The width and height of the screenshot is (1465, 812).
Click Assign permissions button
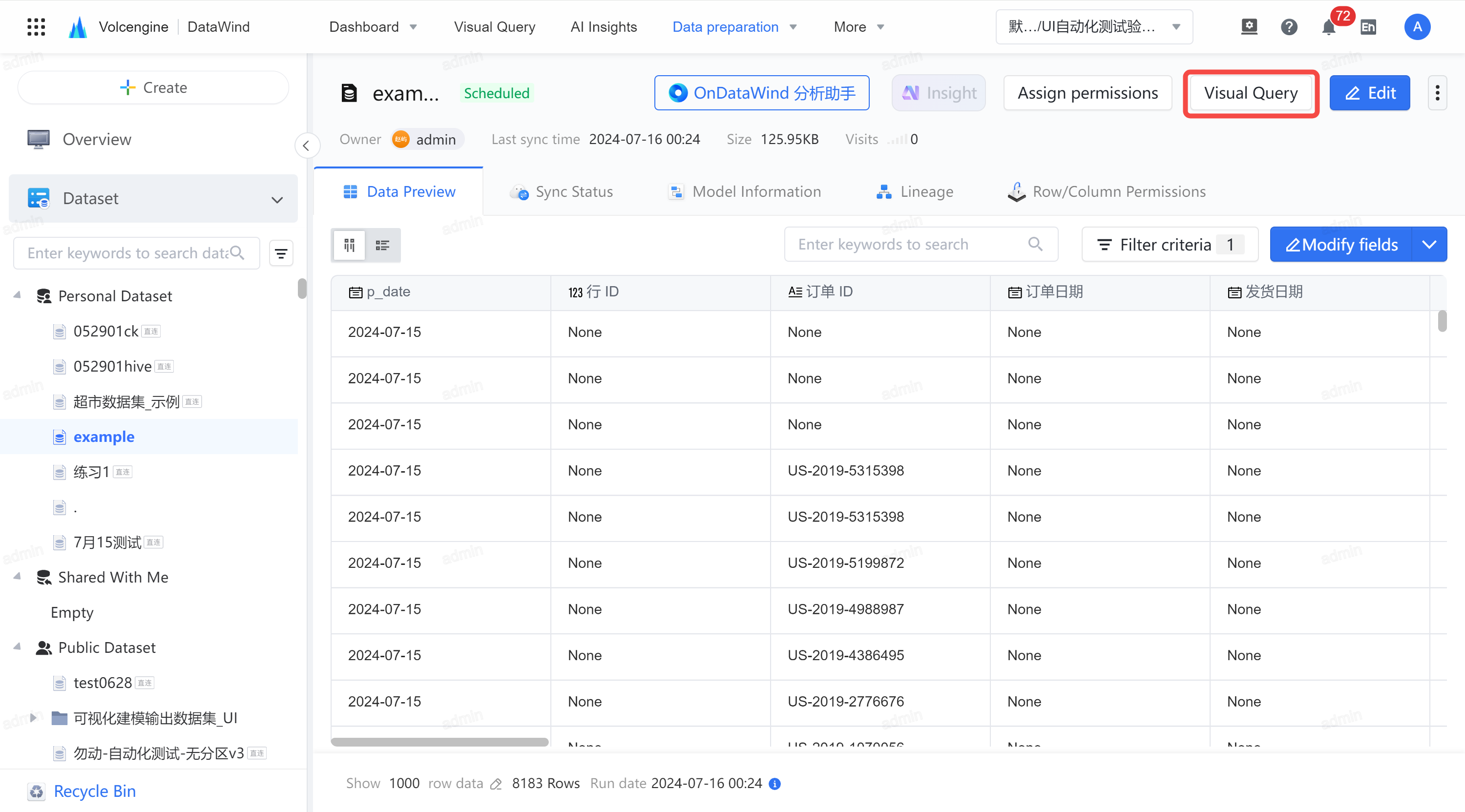click(1088, 93)
